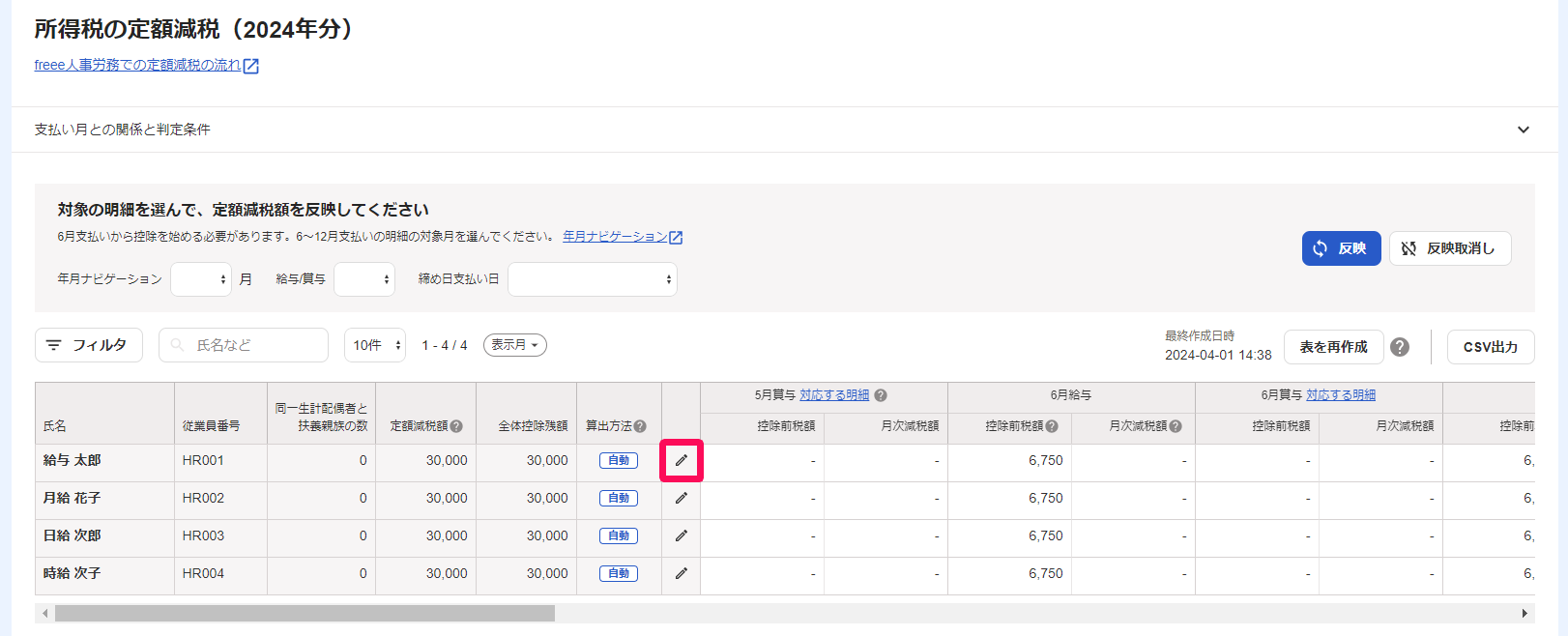1568x636 pixels.
Task: Open the 10件 page size dropdown
Action: [375, 345]
